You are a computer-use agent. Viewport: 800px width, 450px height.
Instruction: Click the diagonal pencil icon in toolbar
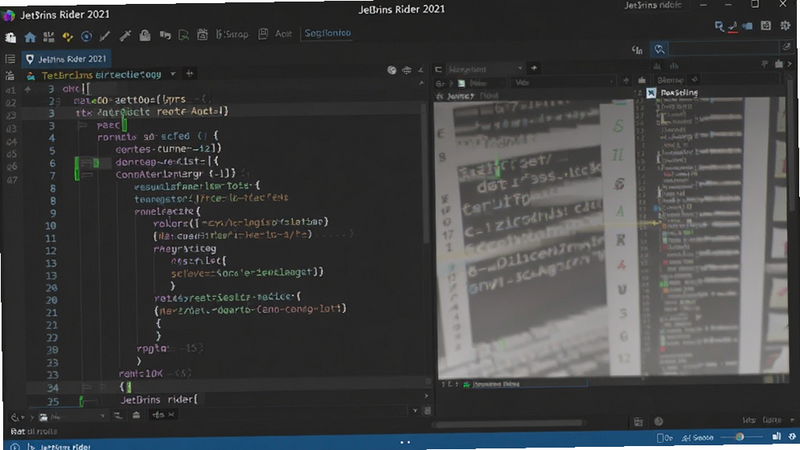coord(105,36)
